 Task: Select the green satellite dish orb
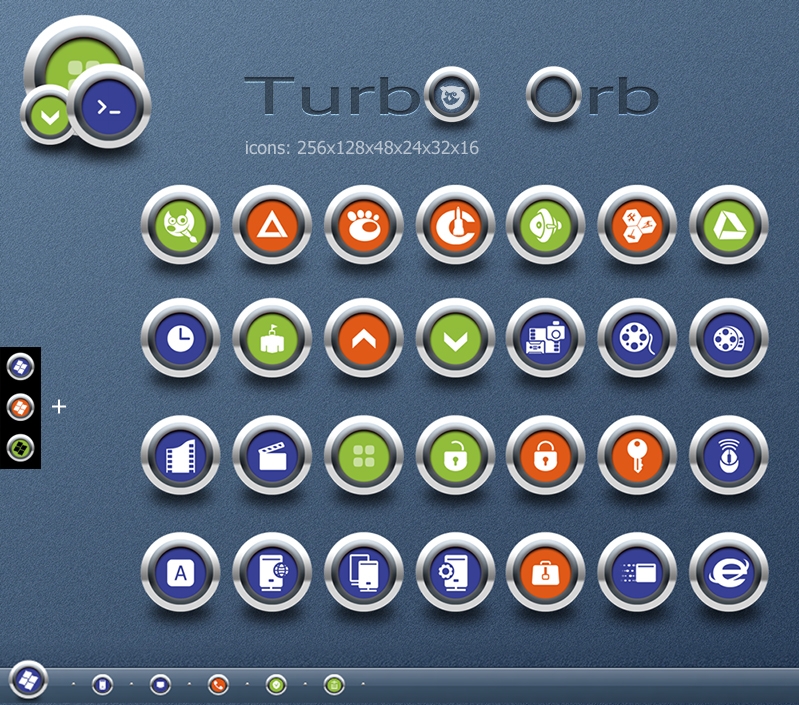point(545,225)
